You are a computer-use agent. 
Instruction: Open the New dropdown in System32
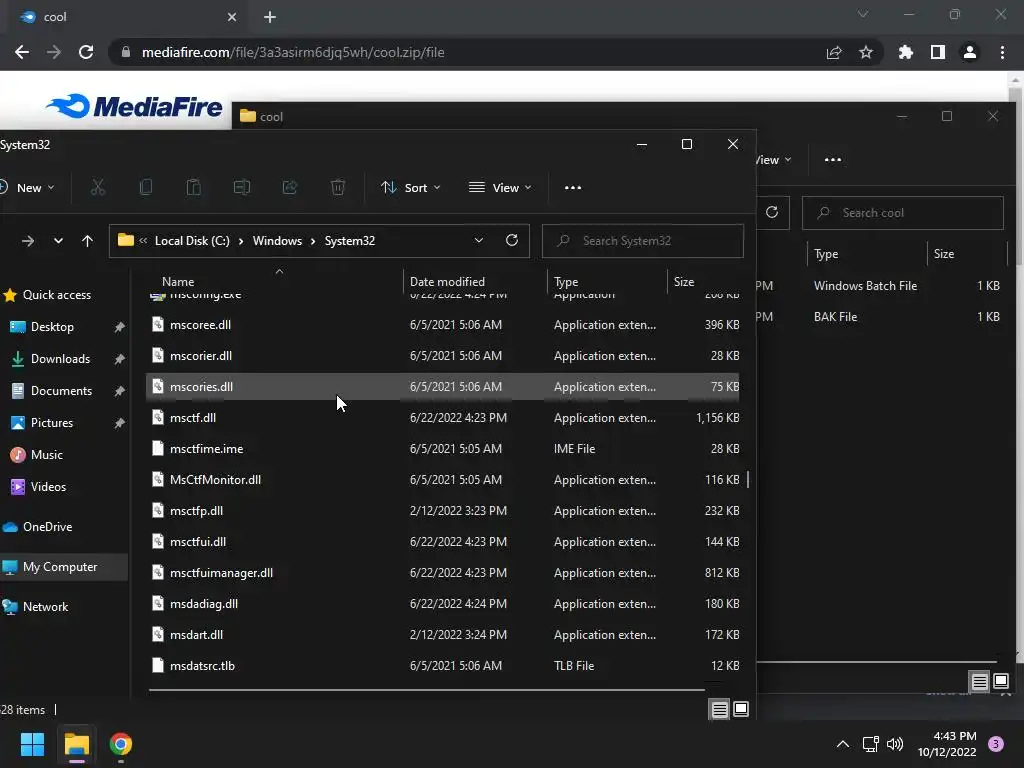(x=27, y=187)
